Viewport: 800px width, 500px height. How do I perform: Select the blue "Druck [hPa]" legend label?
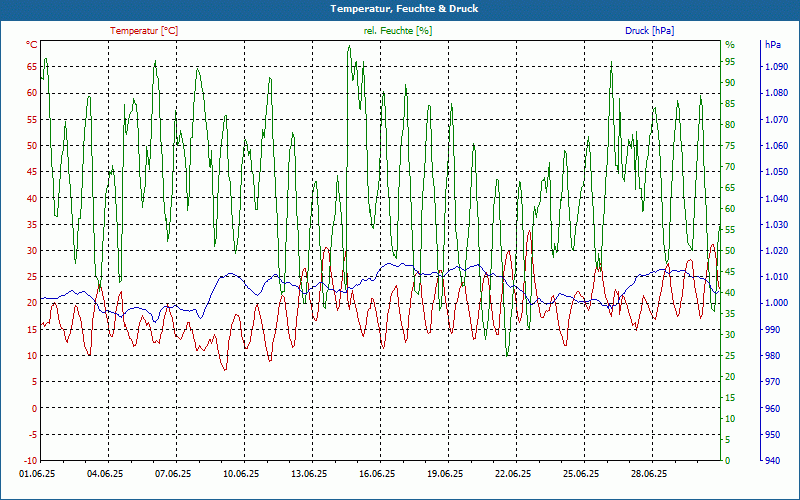649,31
